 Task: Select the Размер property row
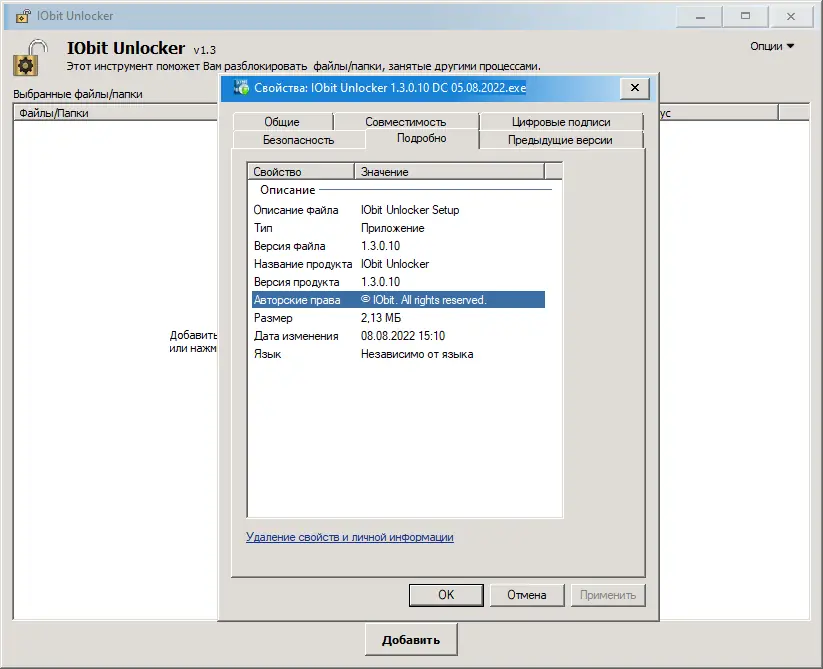tap(398, 318)
